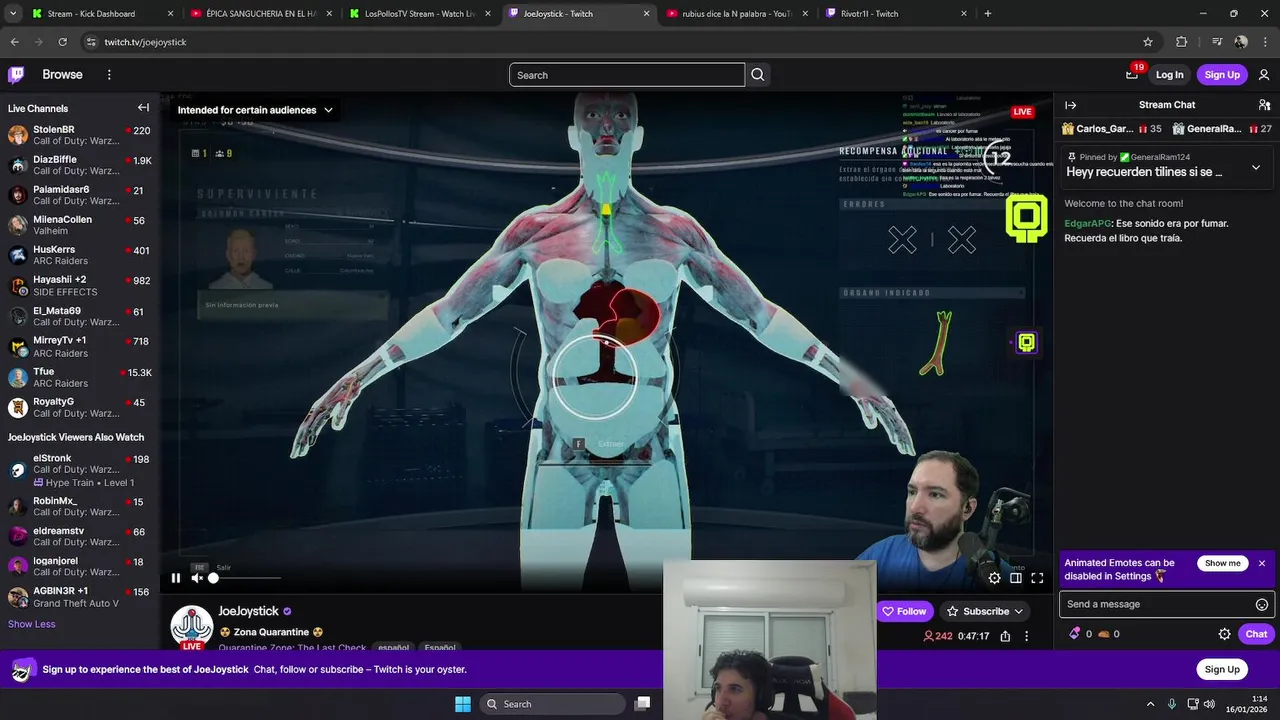Open the emote picker in chat
The width and height of the screenshot is (1280, 720).
(x=1262, y=604)
